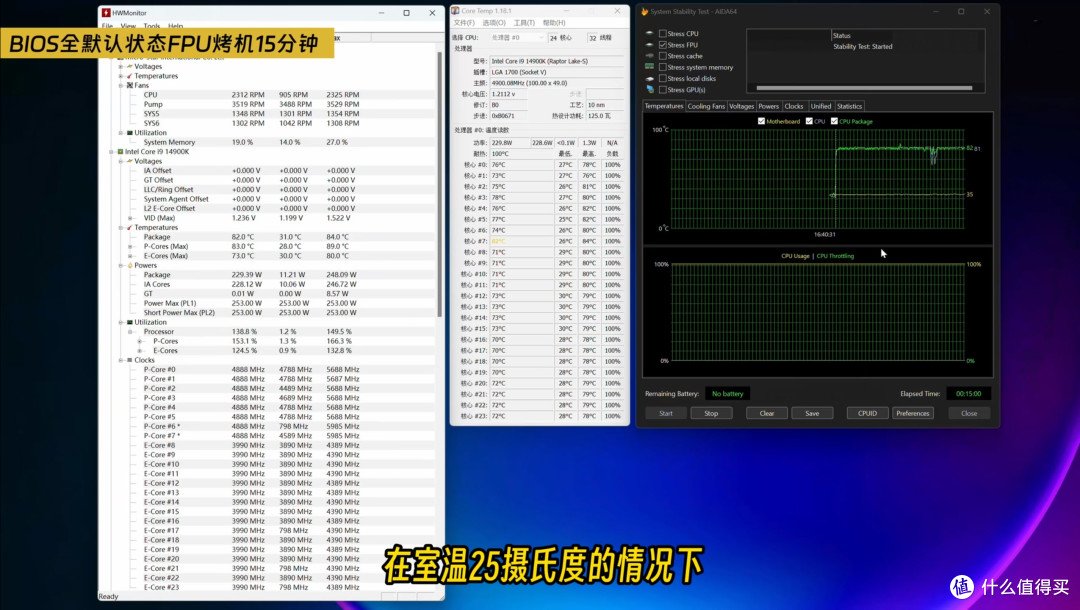This screenshot has height=610, width=1080.
Task: Click the Stop button in AIDA64
Action: pyautogui.click(x=711, y=413)
